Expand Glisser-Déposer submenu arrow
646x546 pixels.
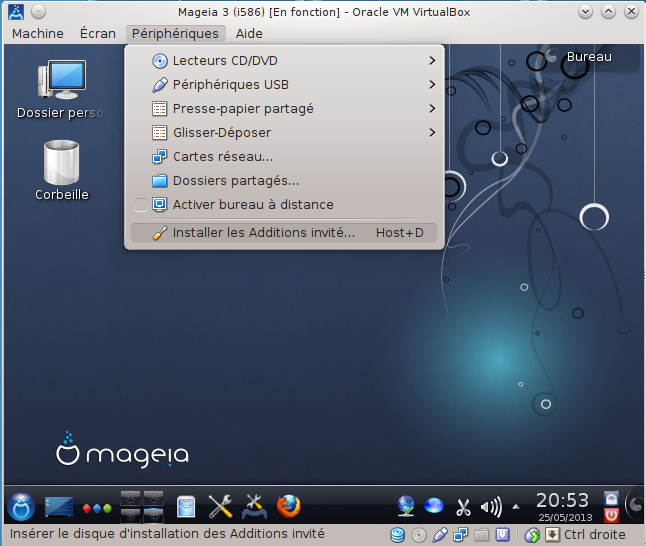(x=432, y=133)
